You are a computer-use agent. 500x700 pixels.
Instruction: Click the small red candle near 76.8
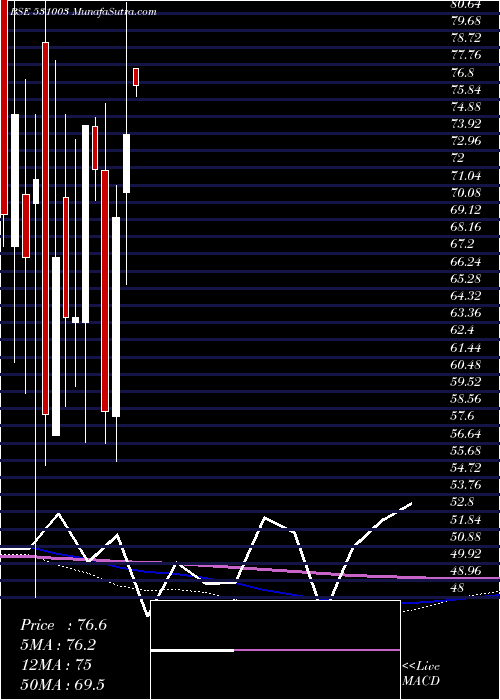(136, 77)
